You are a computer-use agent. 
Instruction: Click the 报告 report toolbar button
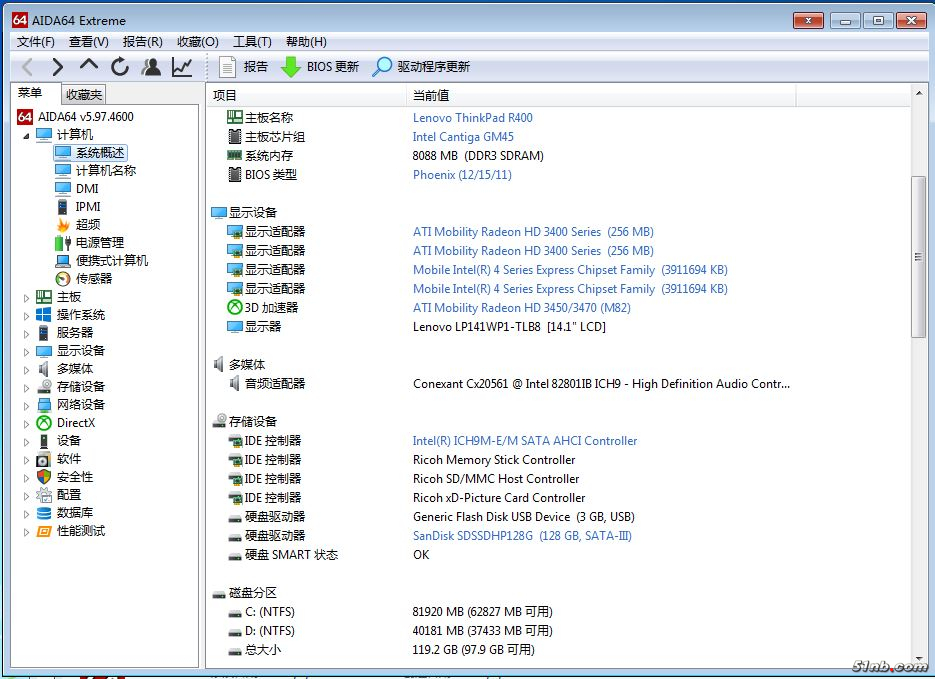click(243, 67)
